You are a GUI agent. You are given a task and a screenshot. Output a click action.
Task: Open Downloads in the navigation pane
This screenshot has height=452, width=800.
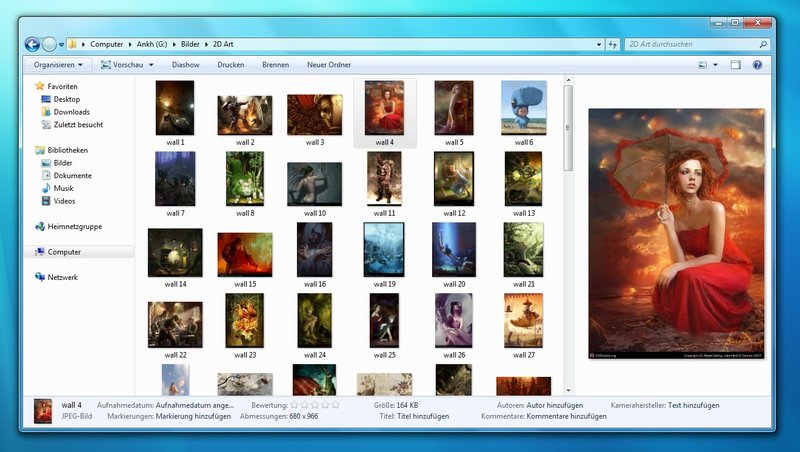pyautogui.click(x=65, y=112)
